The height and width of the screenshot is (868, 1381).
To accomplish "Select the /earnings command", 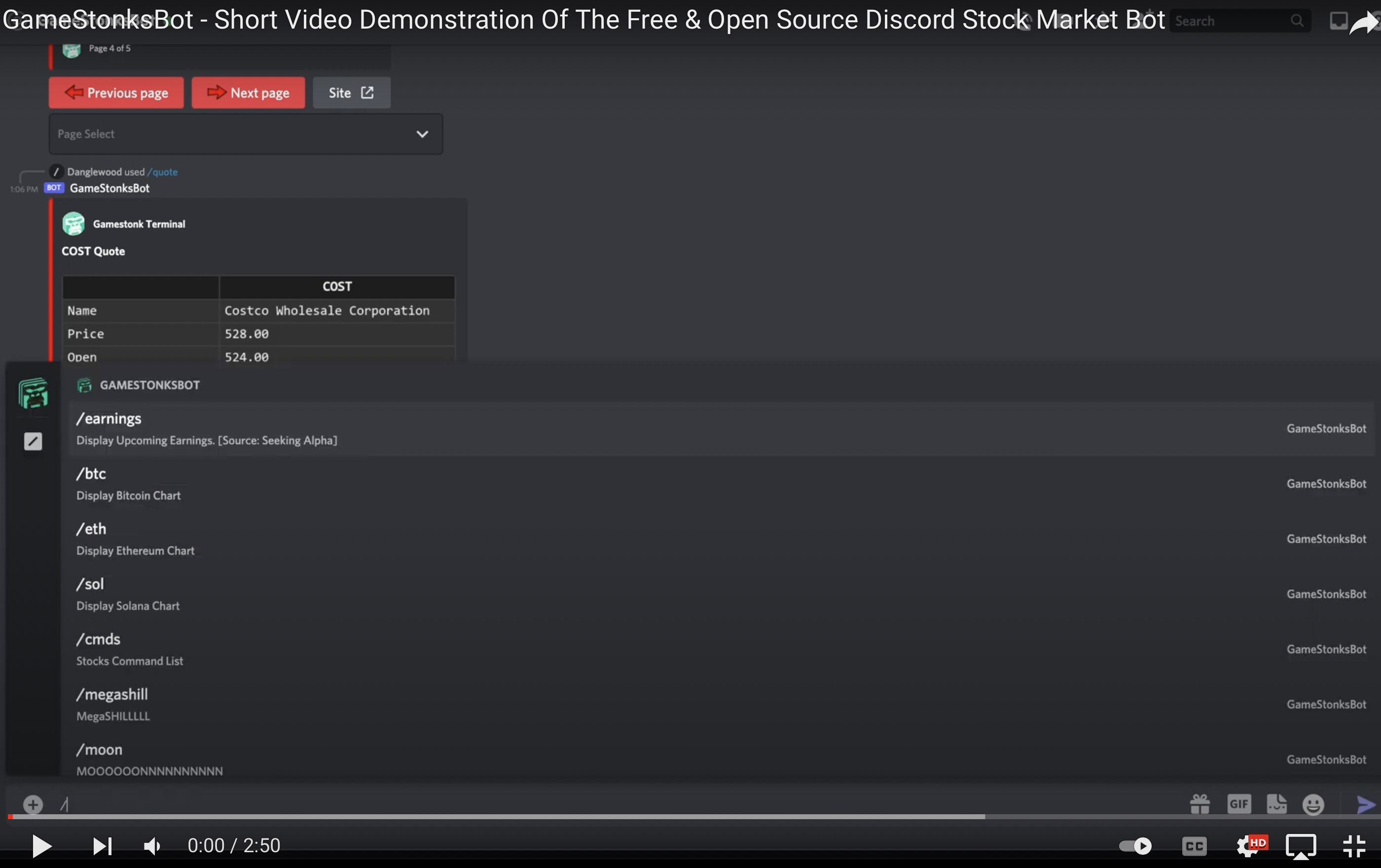I will (x=721, y=429).
